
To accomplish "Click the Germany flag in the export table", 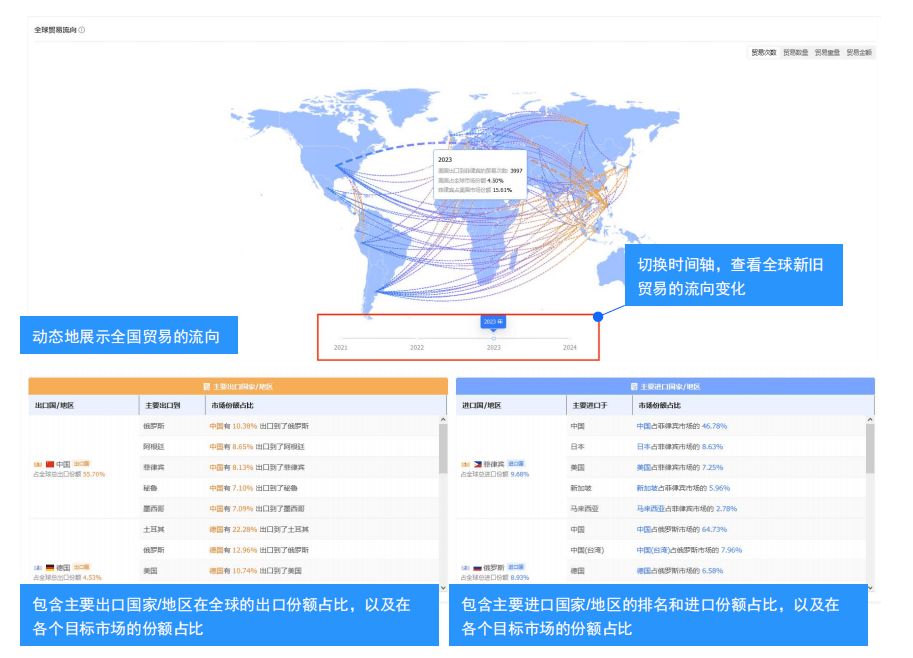I will 50,565.
